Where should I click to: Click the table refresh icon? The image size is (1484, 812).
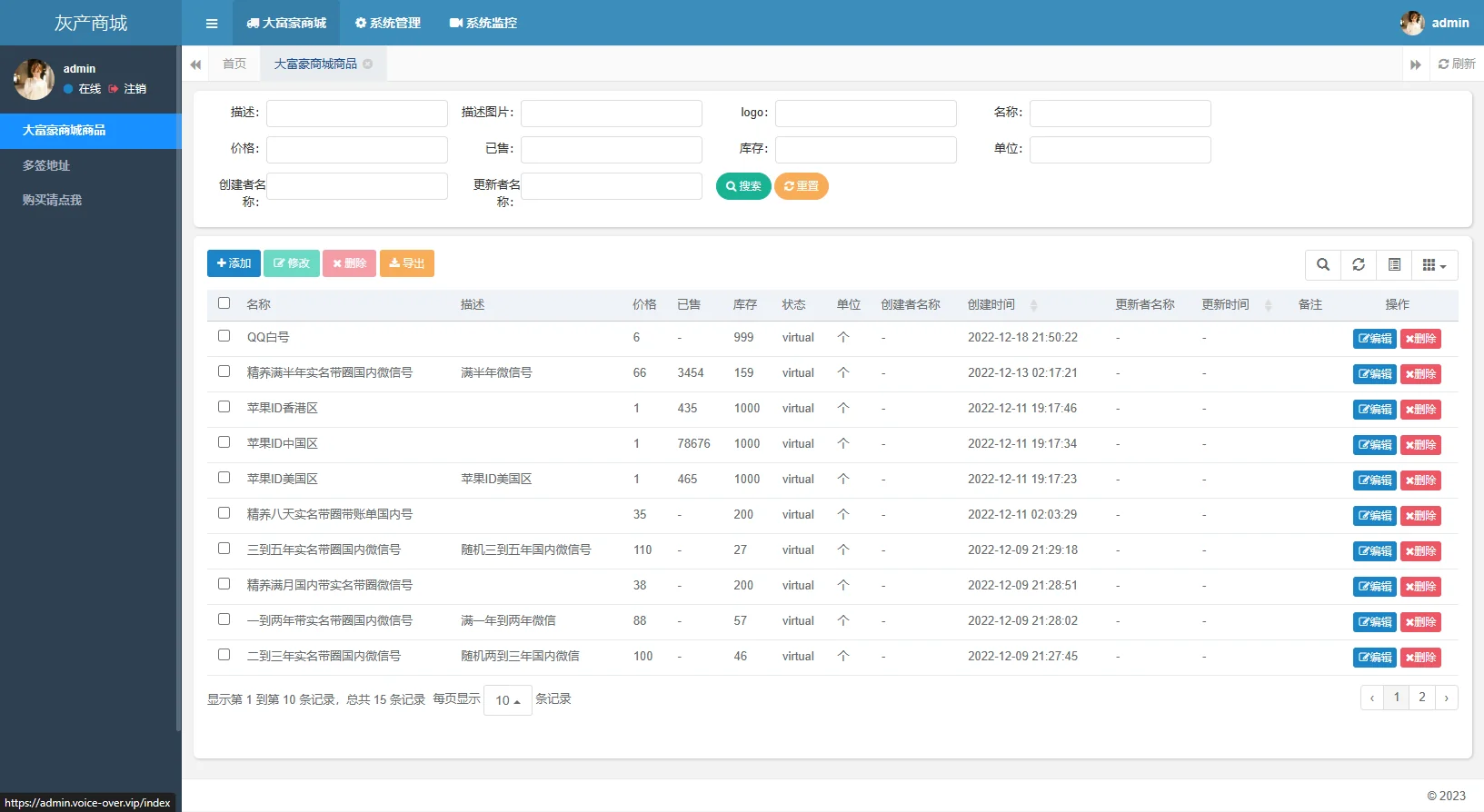[x=1359, y=264]
